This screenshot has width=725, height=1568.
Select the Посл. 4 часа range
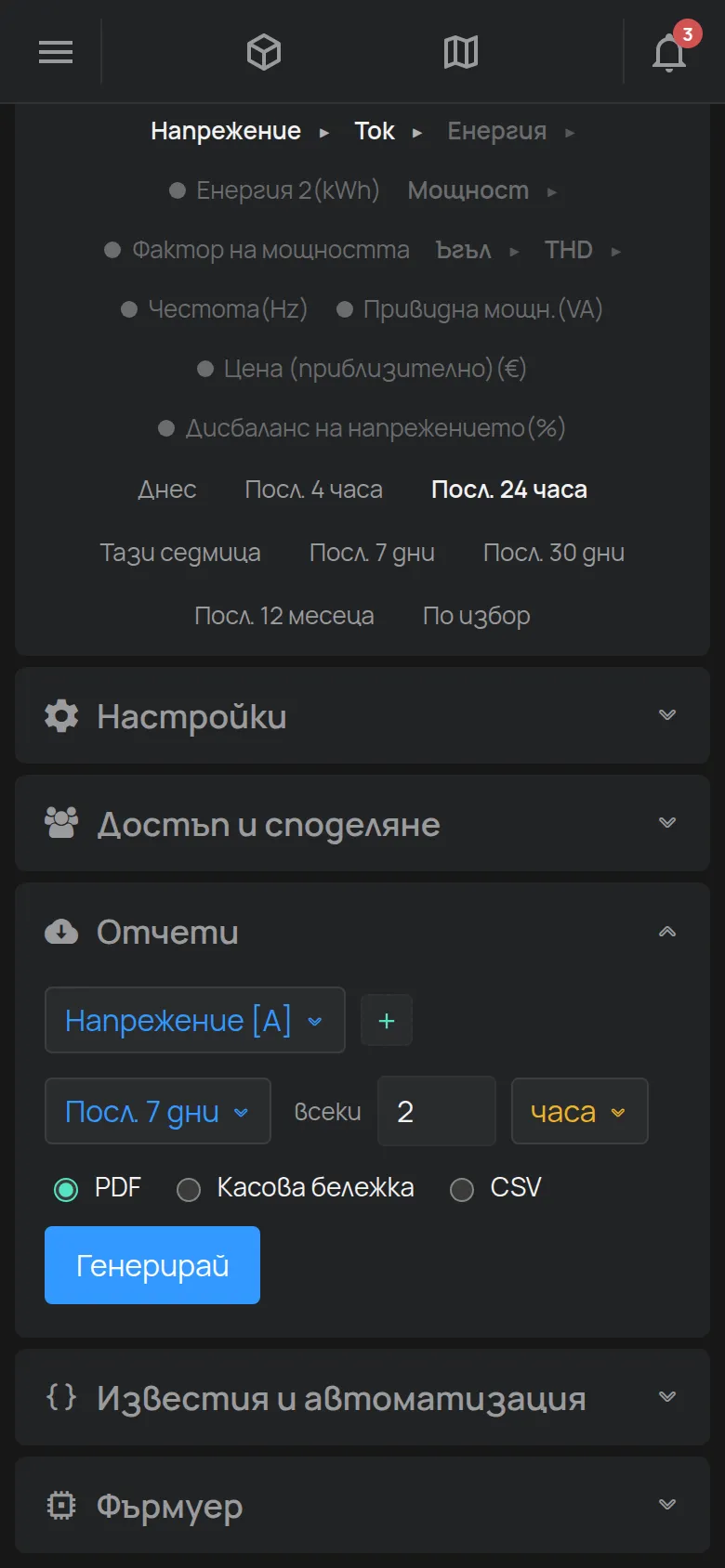pyautogui.click(x=314, y=490)
